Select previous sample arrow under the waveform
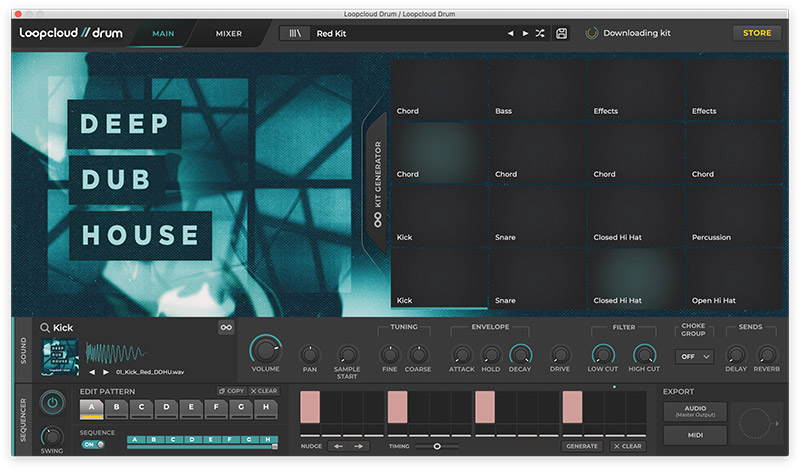Screen dimensions: 800x470 click(92, 372)
